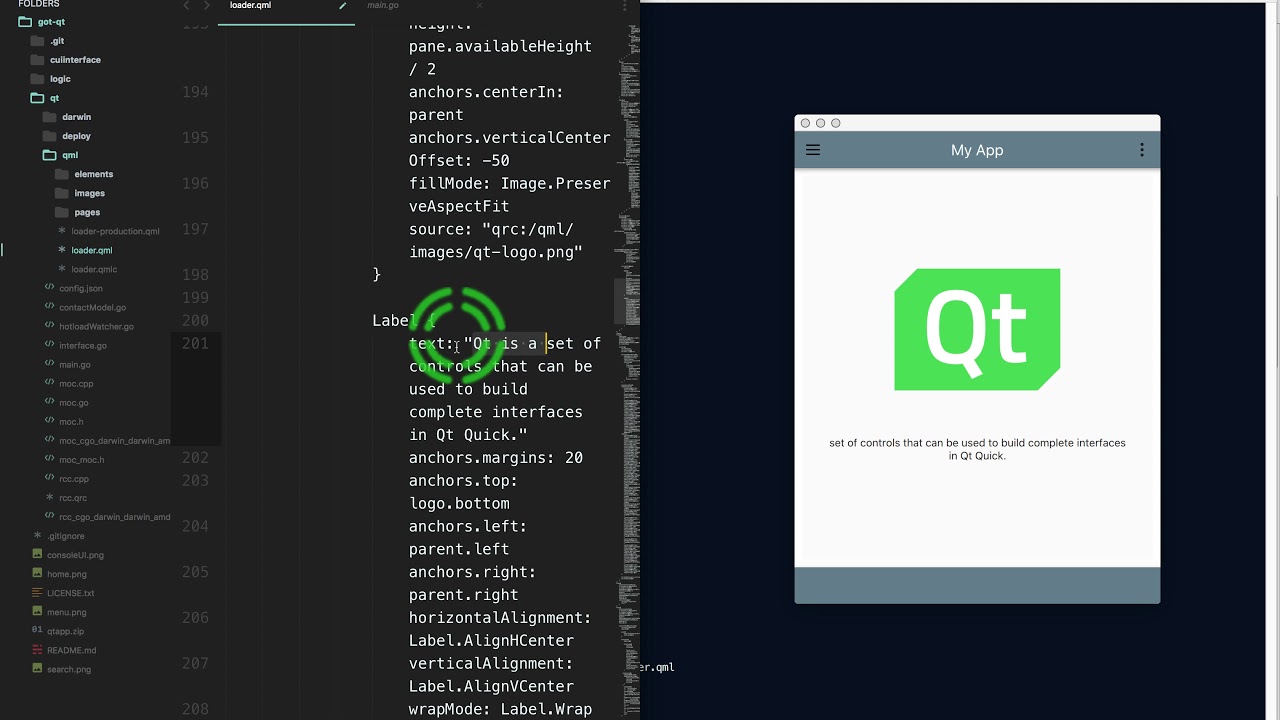Click the 'logo.bottom' code line

[x=459, y=503]
